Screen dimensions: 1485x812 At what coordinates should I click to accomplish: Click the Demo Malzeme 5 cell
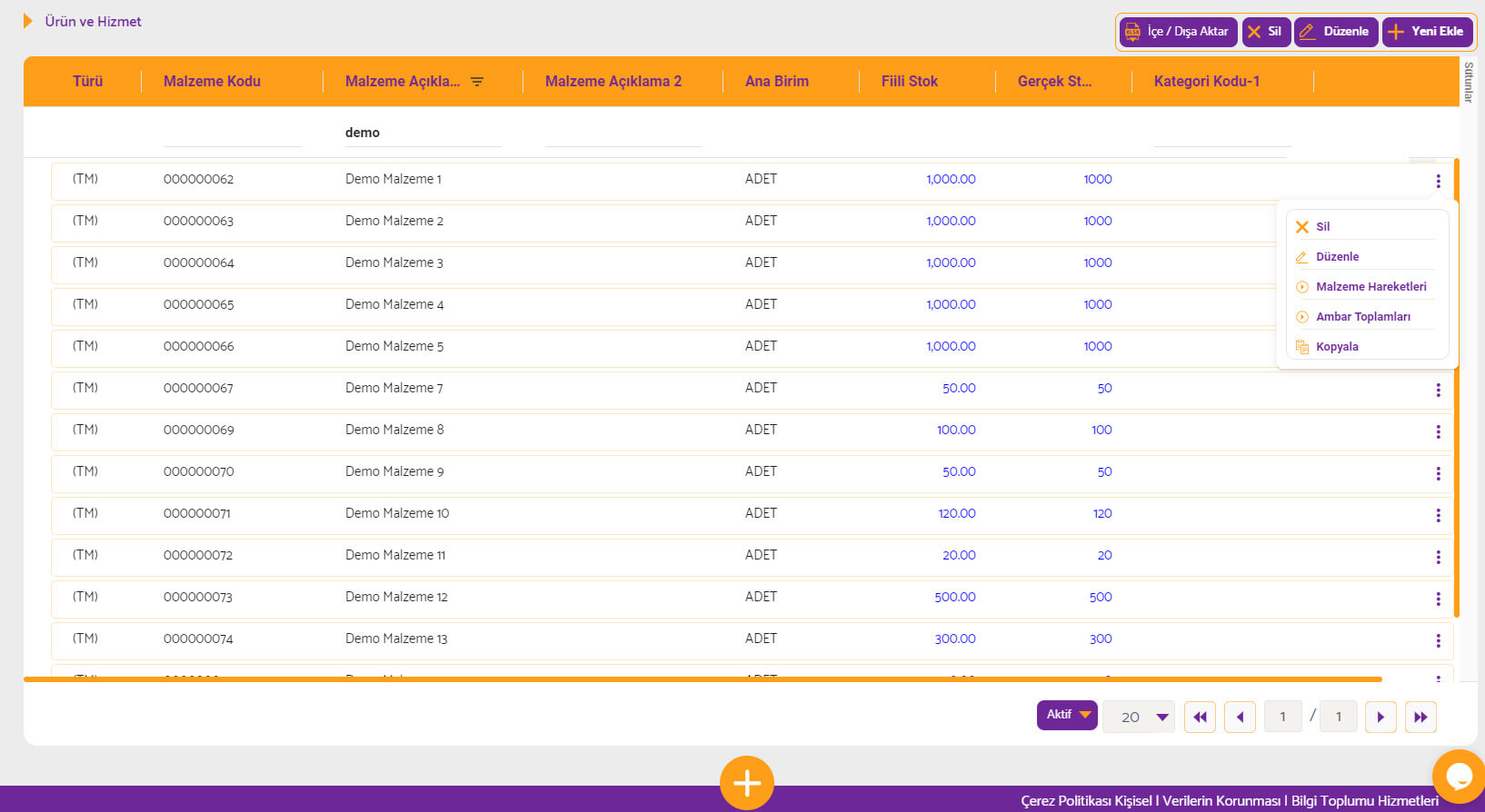(394, 347)
